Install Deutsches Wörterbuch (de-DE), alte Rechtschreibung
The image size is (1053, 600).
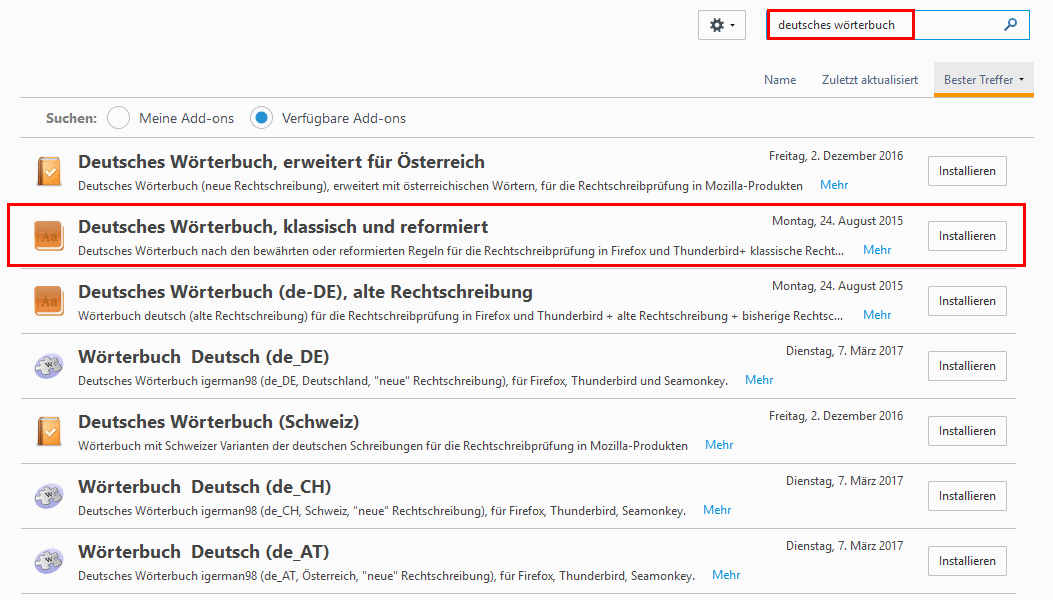[967, 301]
